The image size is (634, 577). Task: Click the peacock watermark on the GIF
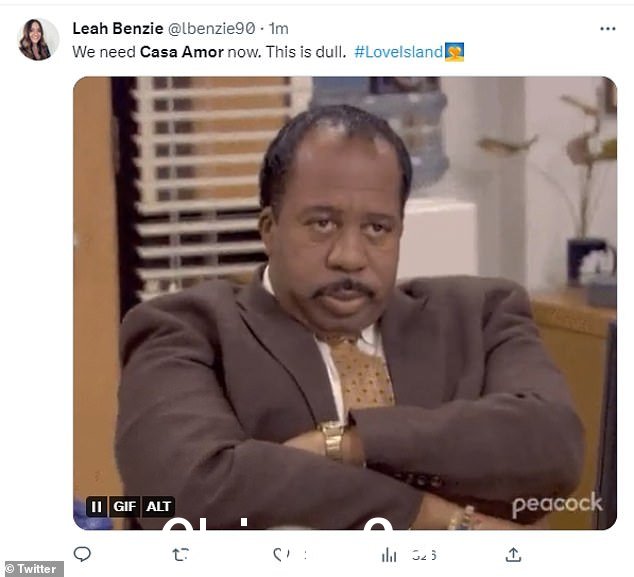[x=557, y=504]
